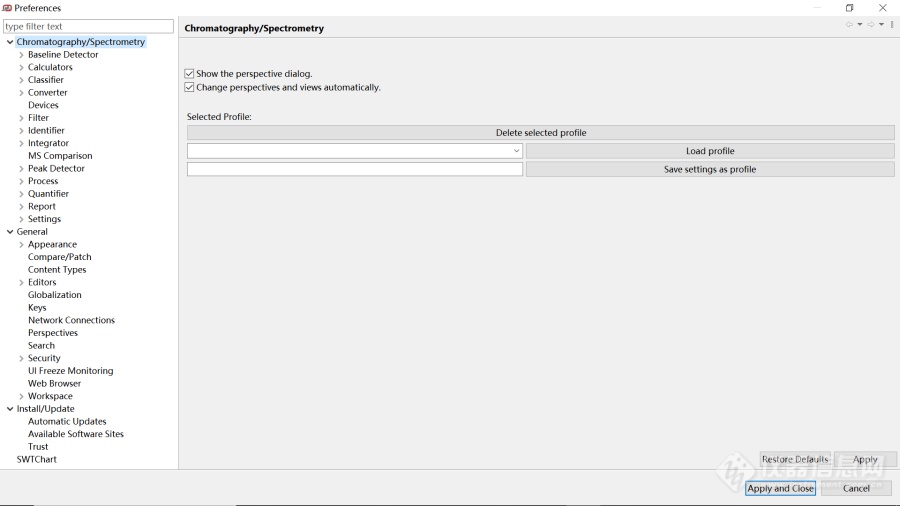This screenshot has height=506, width=900.
Task: Click the Save settings as profile button
Action: click(x=710, y=170)
